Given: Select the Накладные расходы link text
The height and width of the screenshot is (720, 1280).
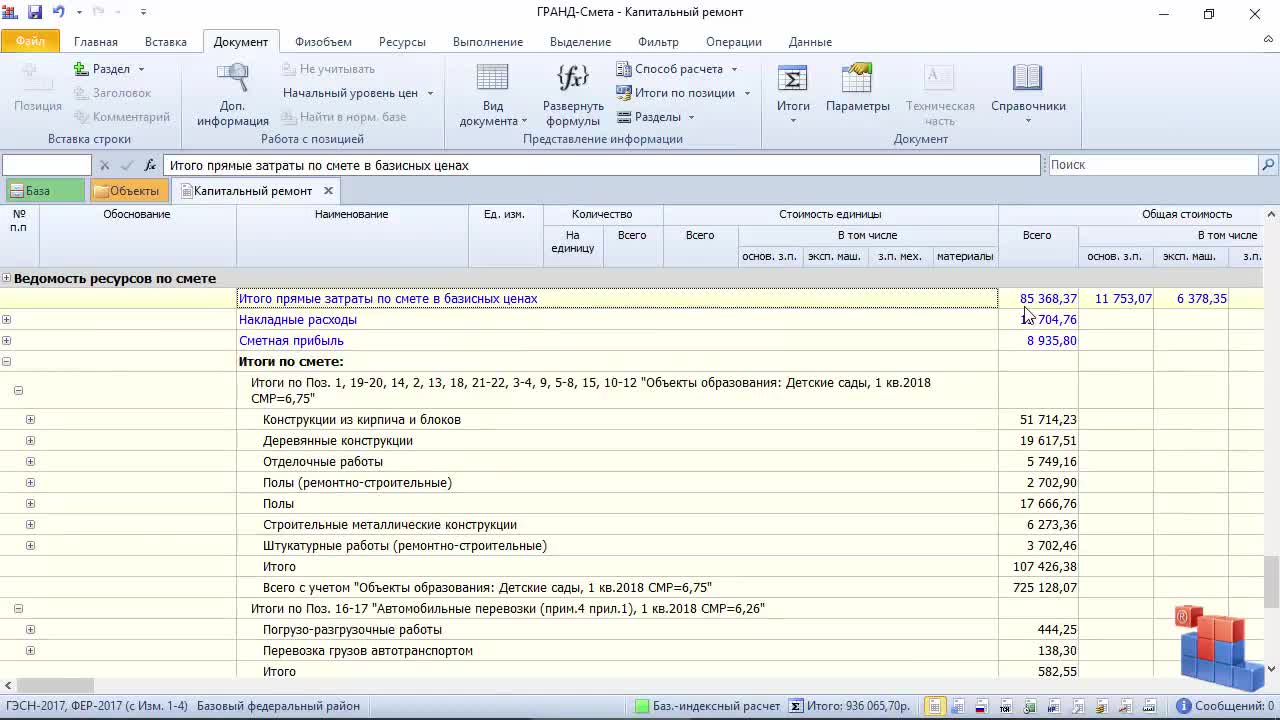Looking at the screenshot, I should tap(298, 320).
